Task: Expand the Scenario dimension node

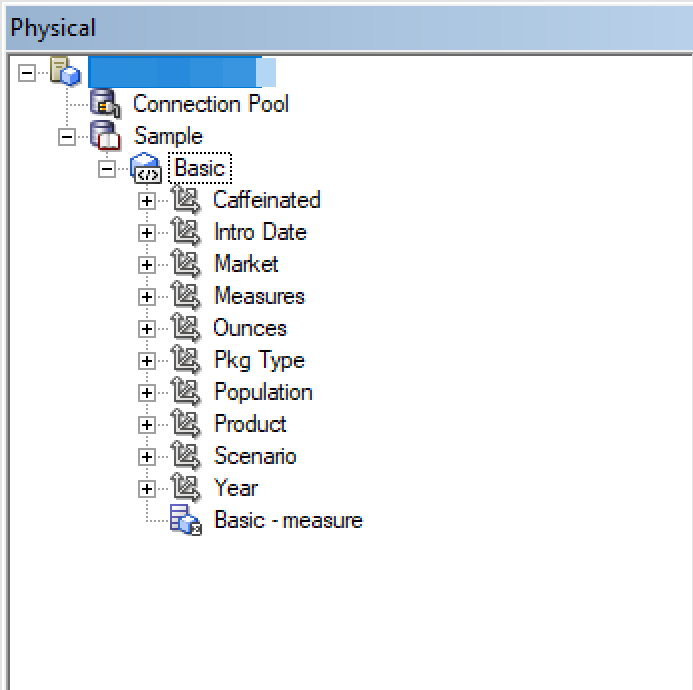Action: click(x=147, y=457)
